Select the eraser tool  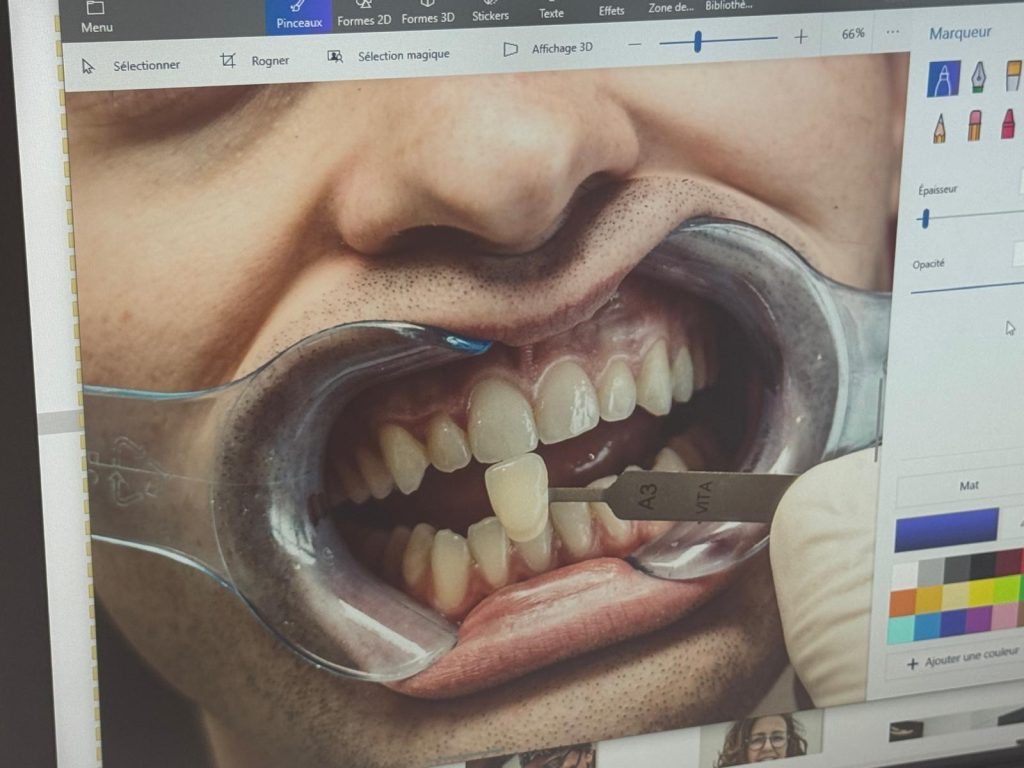pyautogui.click(x=974, y=125)
